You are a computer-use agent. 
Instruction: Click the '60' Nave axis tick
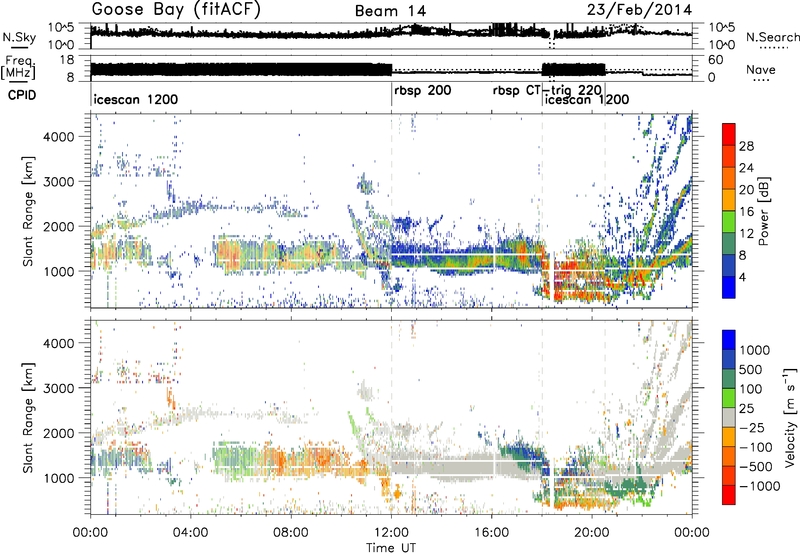[x=716, y=60]
